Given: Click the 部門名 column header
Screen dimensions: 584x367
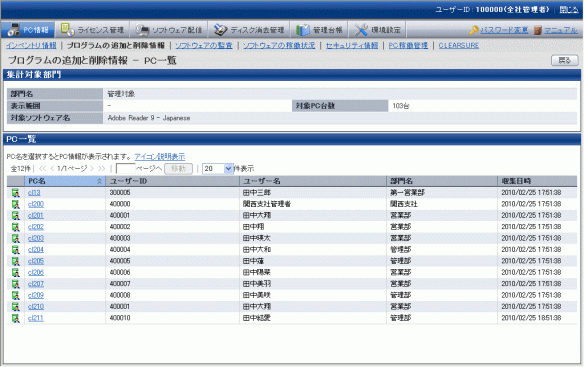Looking at the screenshot, I should [x=442, y=181].
